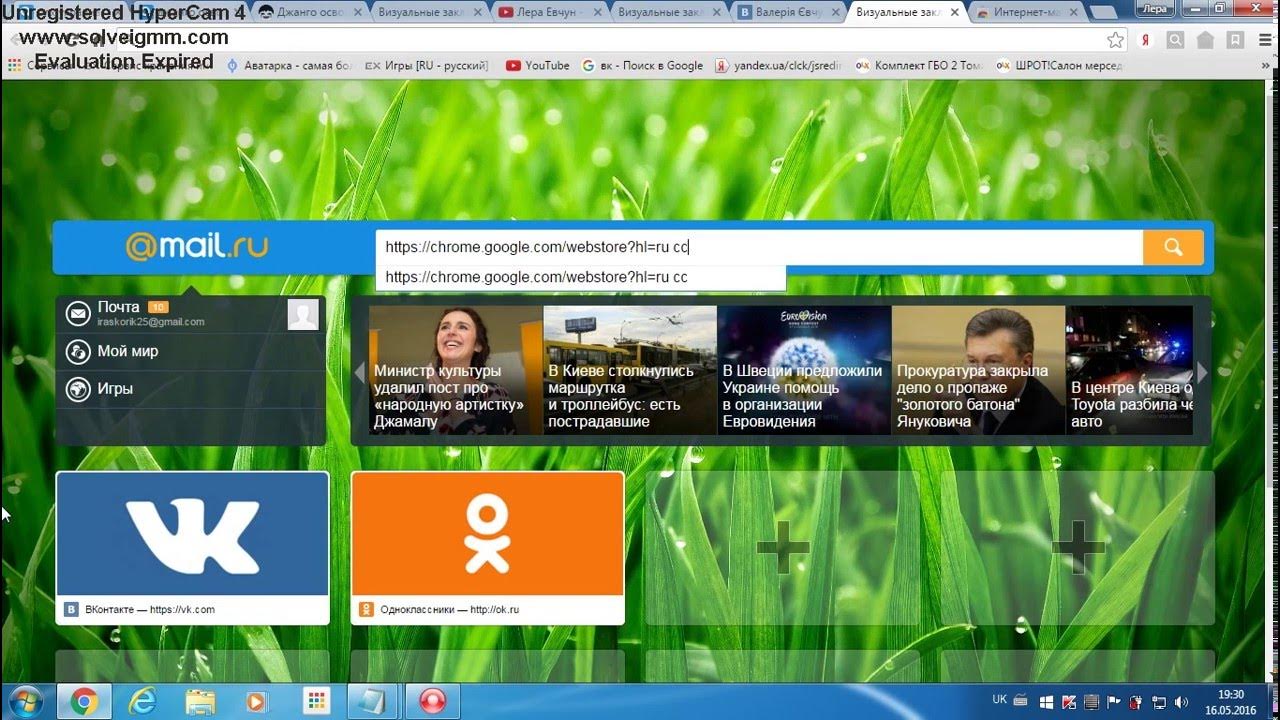Click the iraskorik25@gmail.com address
The image size is (1280, 720).
coord(151,322)
